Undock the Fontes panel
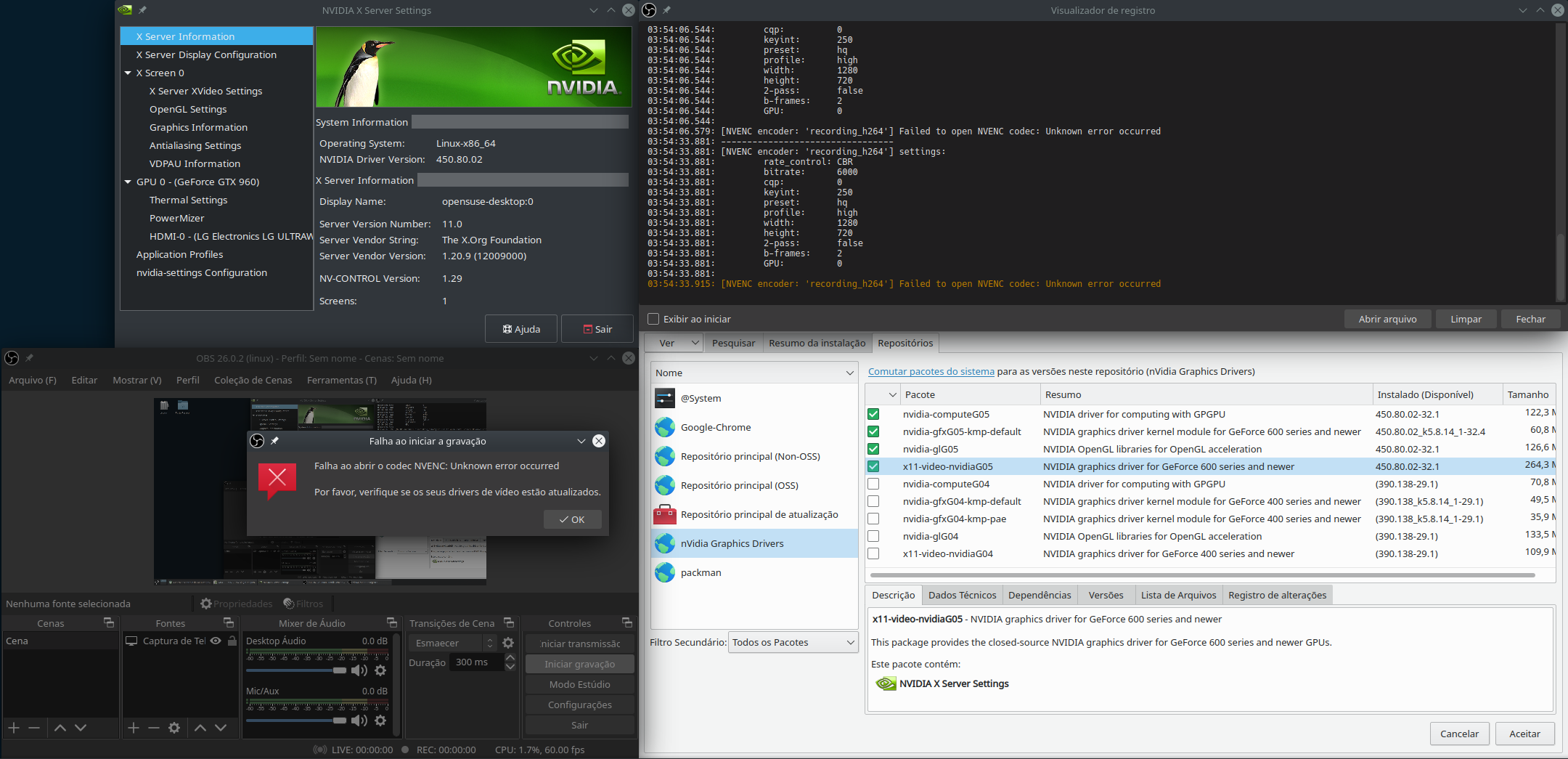Image resolution: width=1568 pixels, height=759 pixels. point(229,622)
